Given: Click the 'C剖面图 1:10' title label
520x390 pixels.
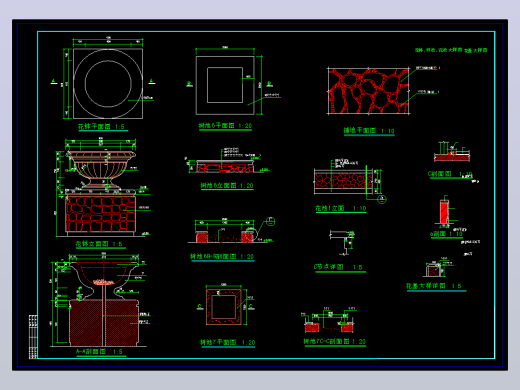Looking at the screenshot, I should coord(450,174).
